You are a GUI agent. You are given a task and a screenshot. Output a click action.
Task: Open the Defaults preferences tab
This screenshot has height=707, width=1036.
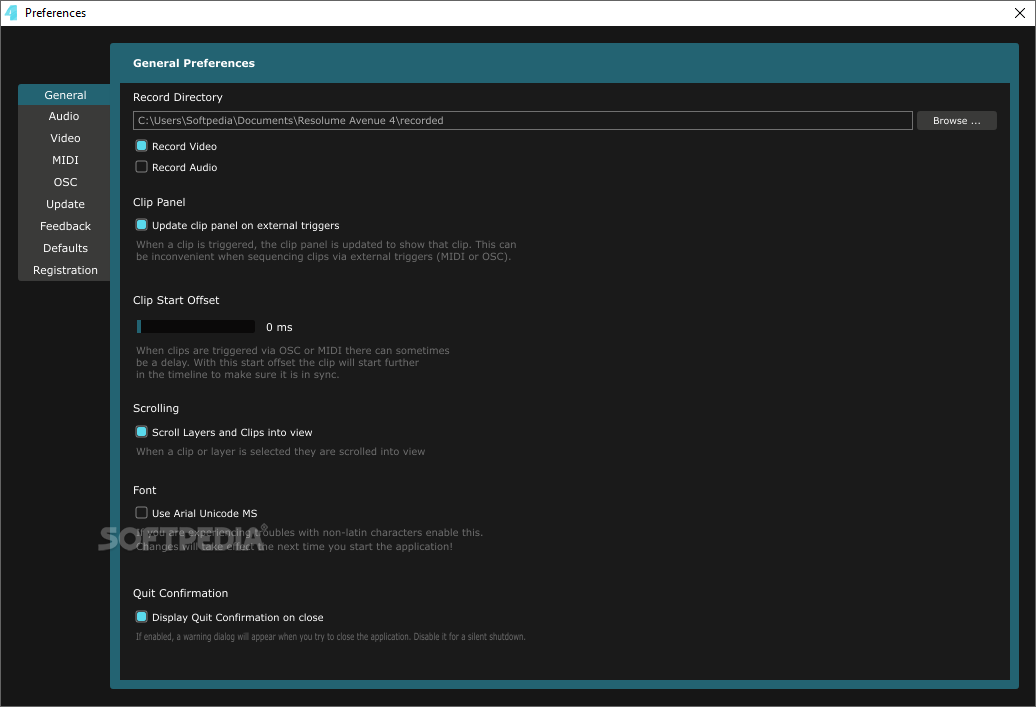[x=65, y=248]
